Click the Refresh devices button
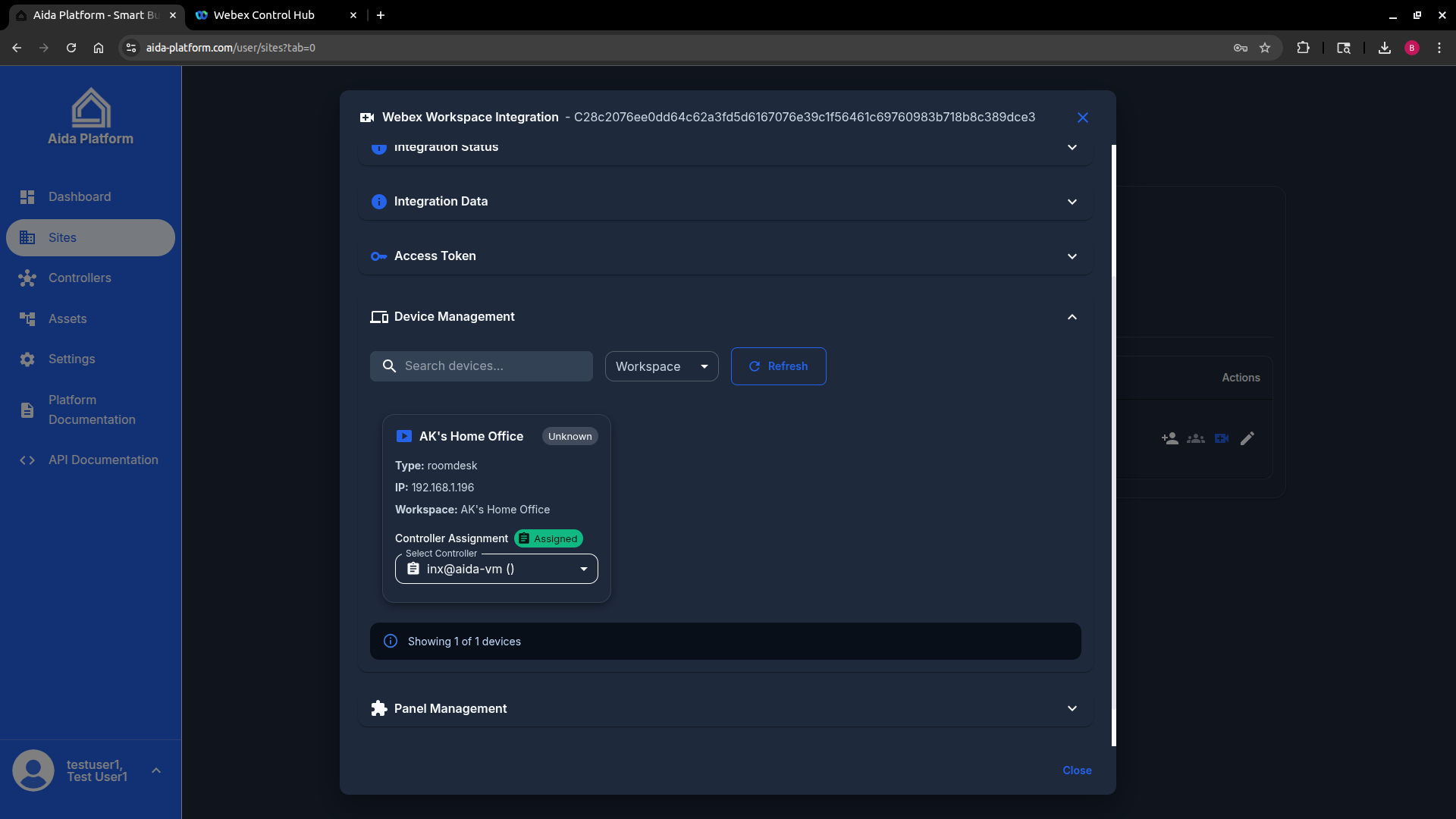 (x=778, y=366)
